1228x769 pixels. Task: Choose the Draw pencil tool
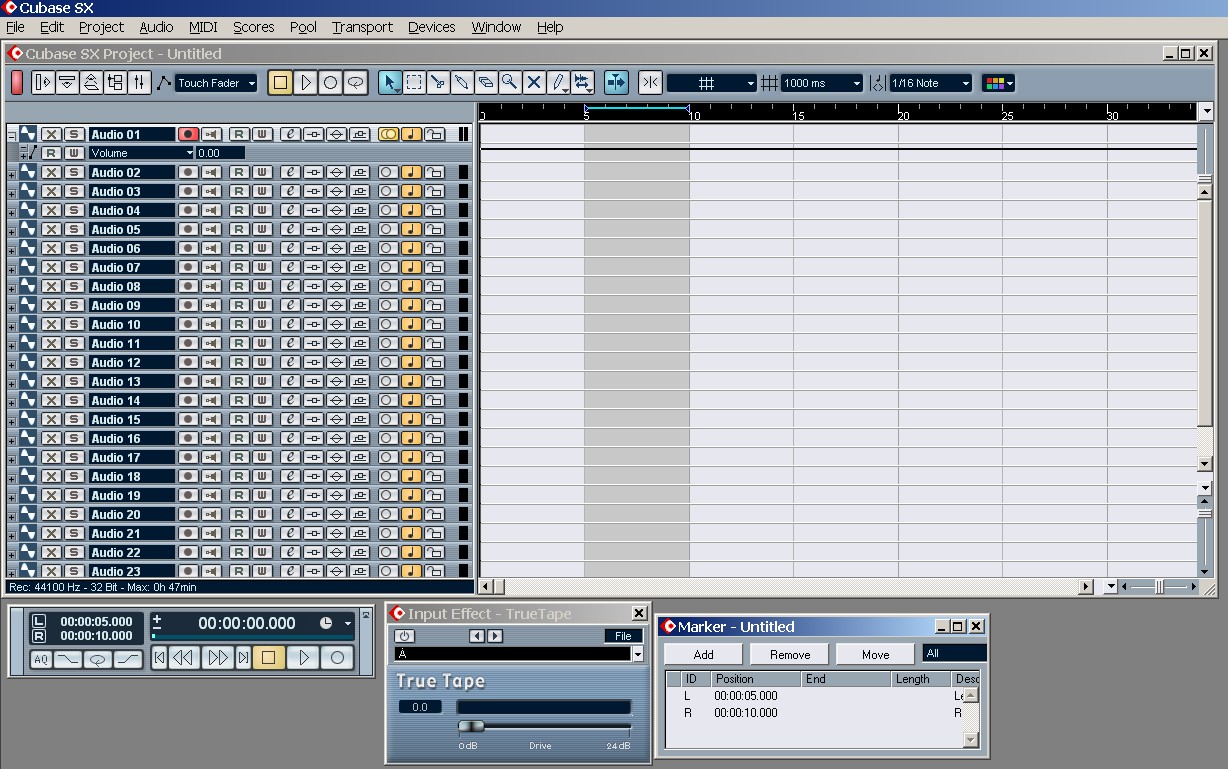click(558, 83)
